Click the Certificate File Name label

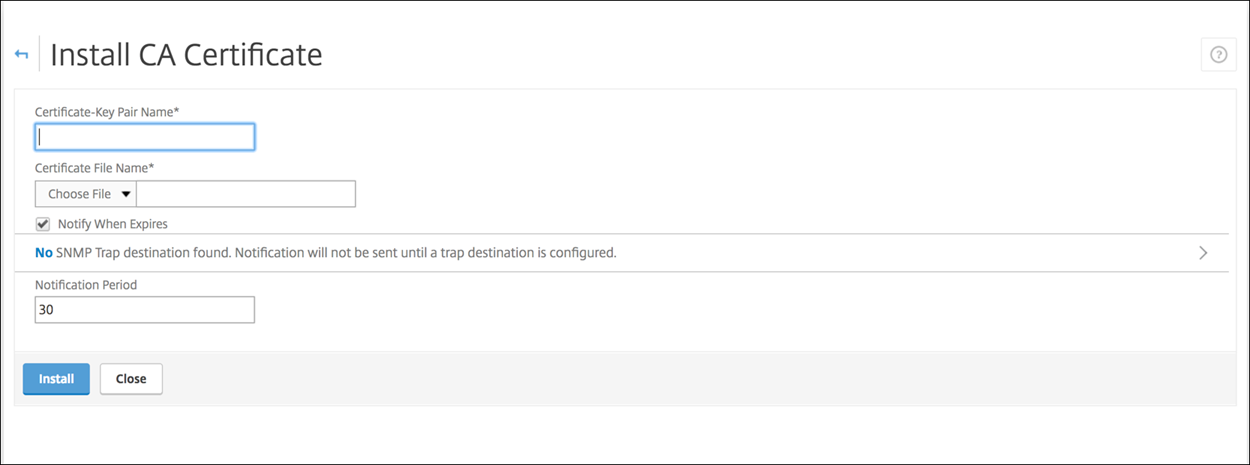tap(95, 168)
